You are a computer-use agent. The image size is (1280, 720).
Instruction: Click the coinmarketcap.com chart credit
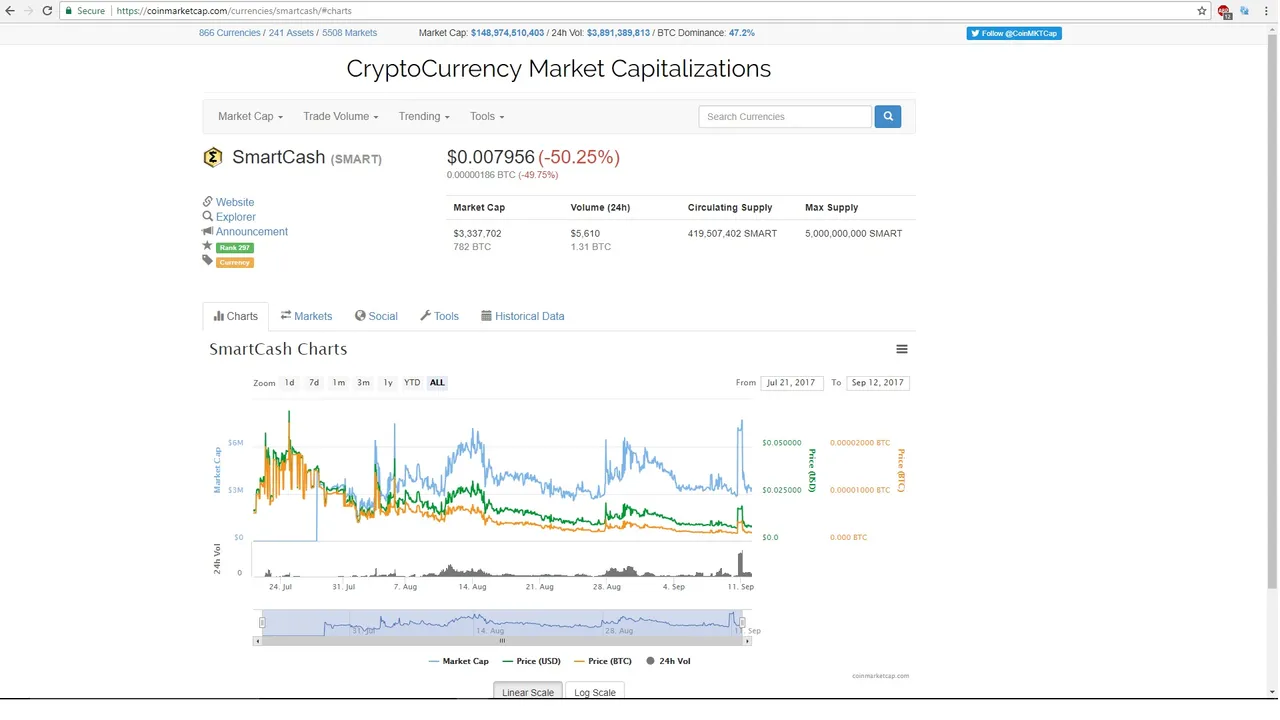881,676
